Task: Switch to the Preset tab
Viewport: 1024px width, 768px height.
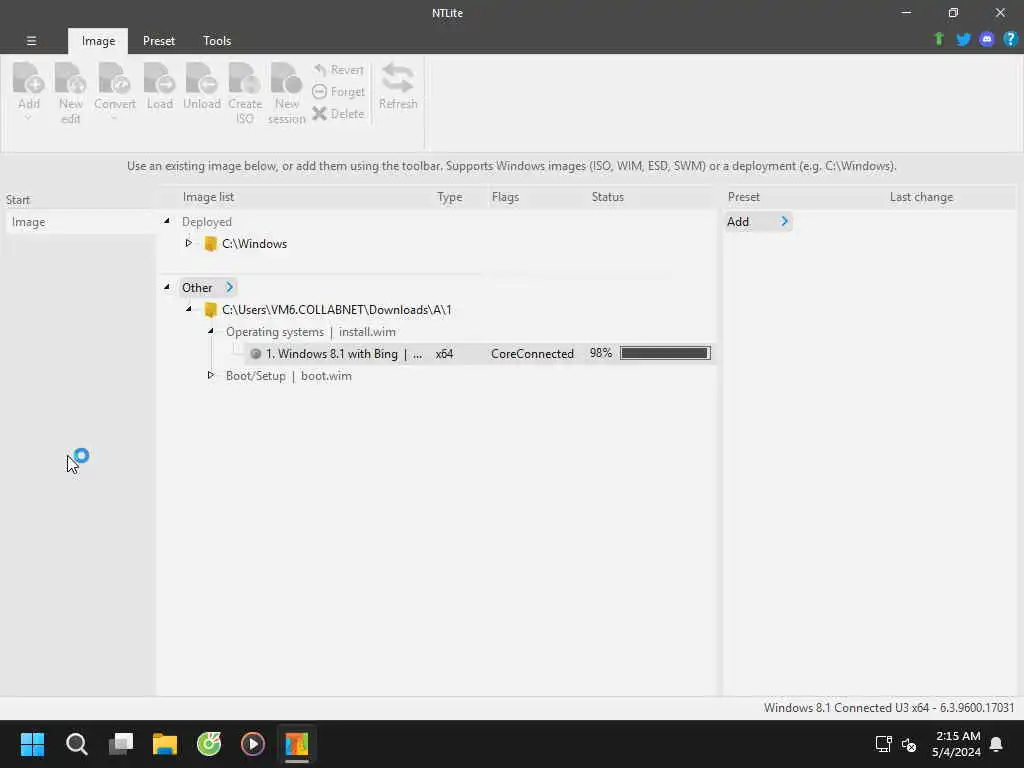Action: [x=159, y=40]
